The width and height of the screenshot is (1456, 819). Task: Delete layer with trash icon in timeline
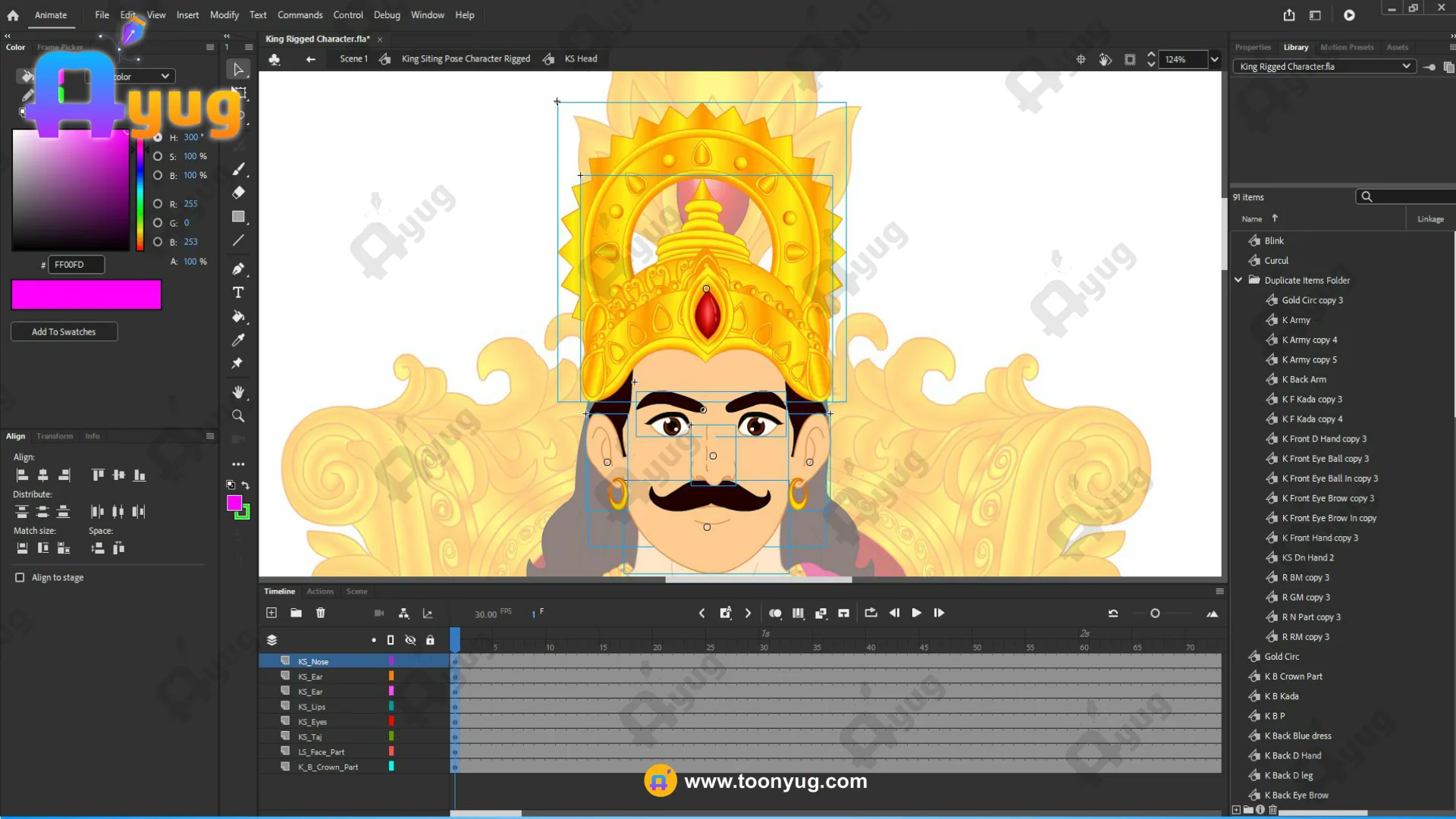tap(321, 613)
